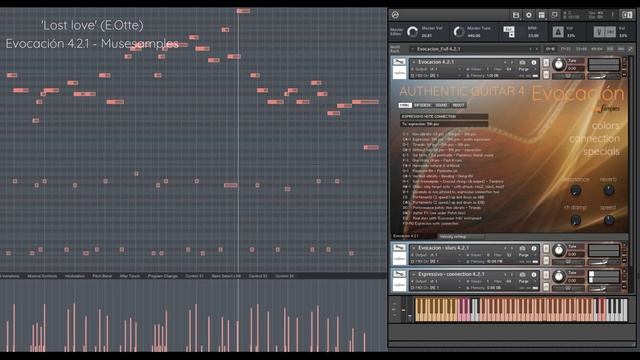The height and width of the screenshot is (360, 640).
Task: Open the Purge dropdown of Evocacion 4.2.1
Action: click(x=526, y=69)
